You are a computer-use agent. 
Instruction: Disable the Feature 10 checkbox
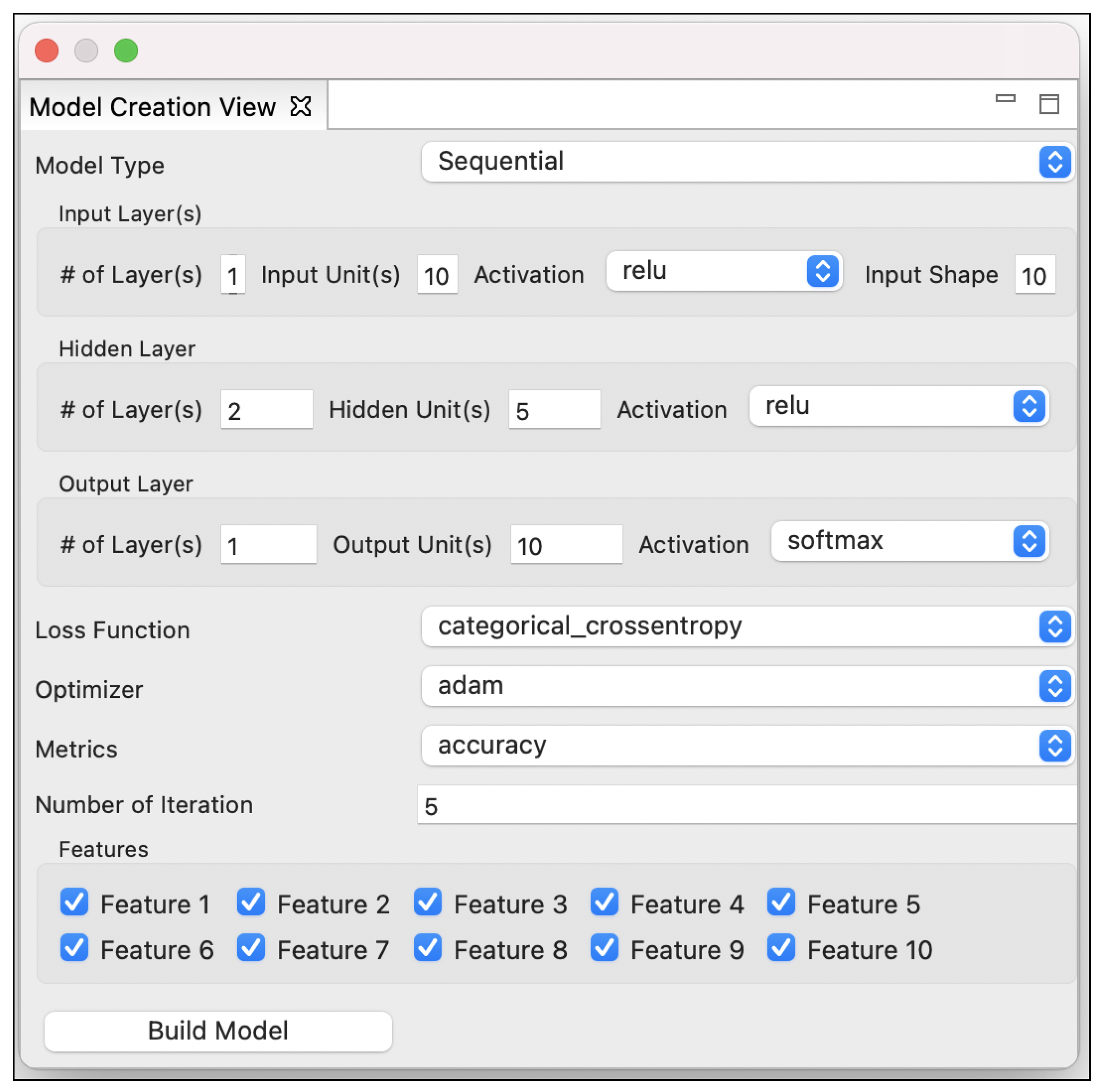coord(781,948)
